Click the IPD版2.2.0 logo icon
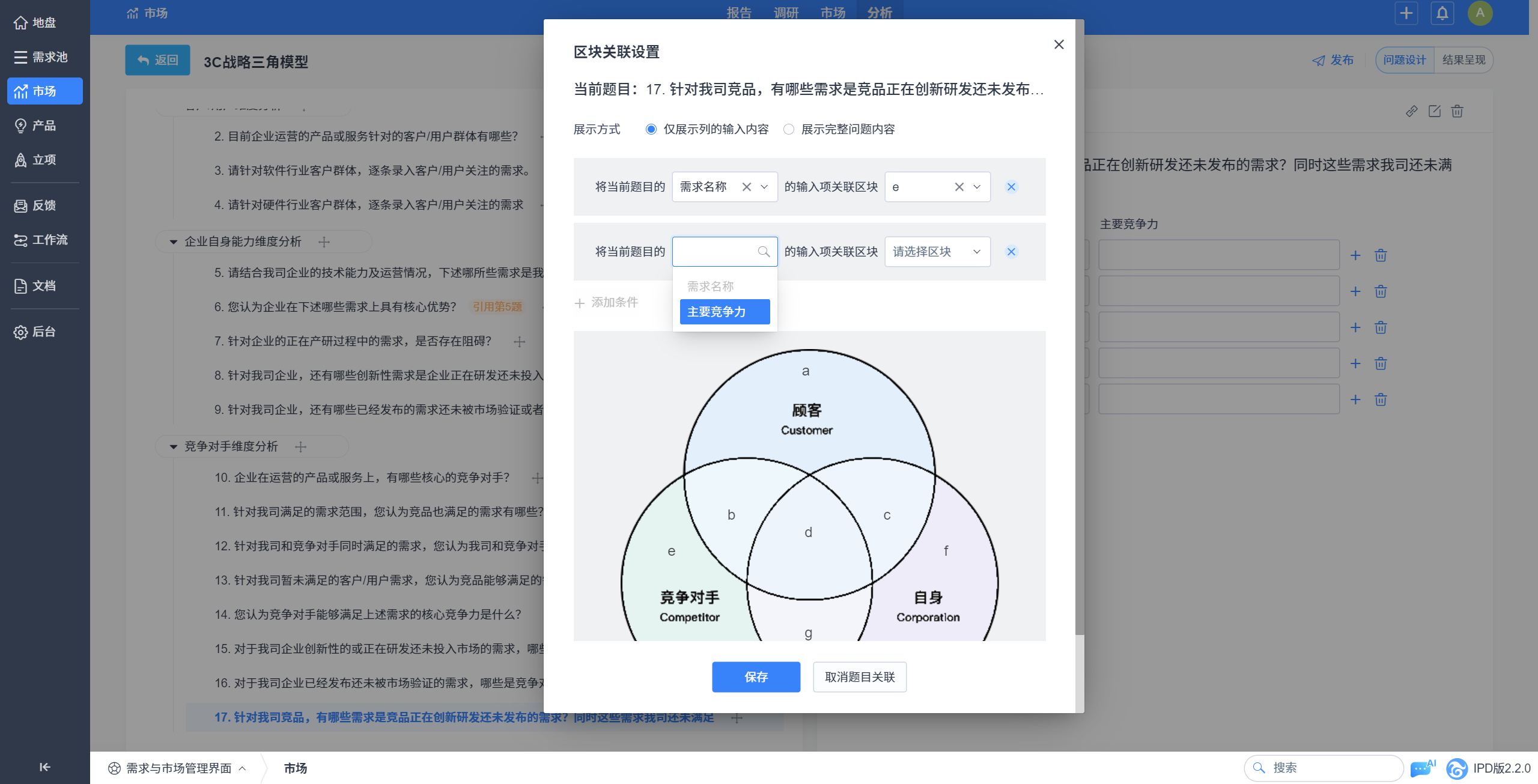Screen dimensions: 1538x784 click(x=1456, y=768)
